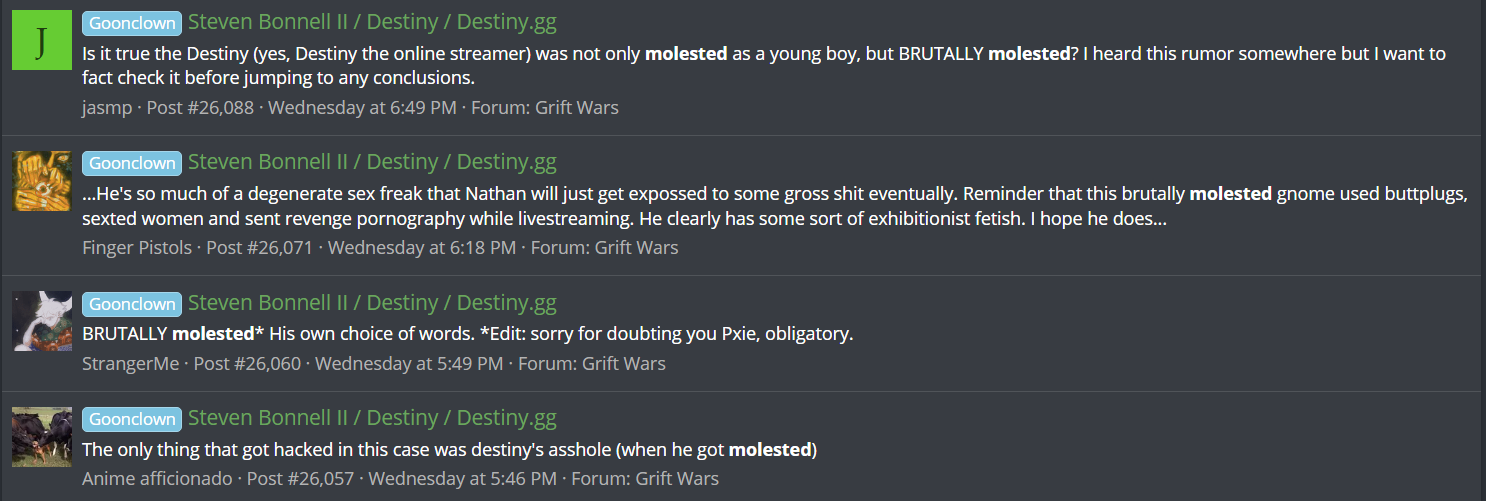Select Gooncloun prefix tag on post #26,057
This screenshot has width=1486, height=501.
[132, 419]
